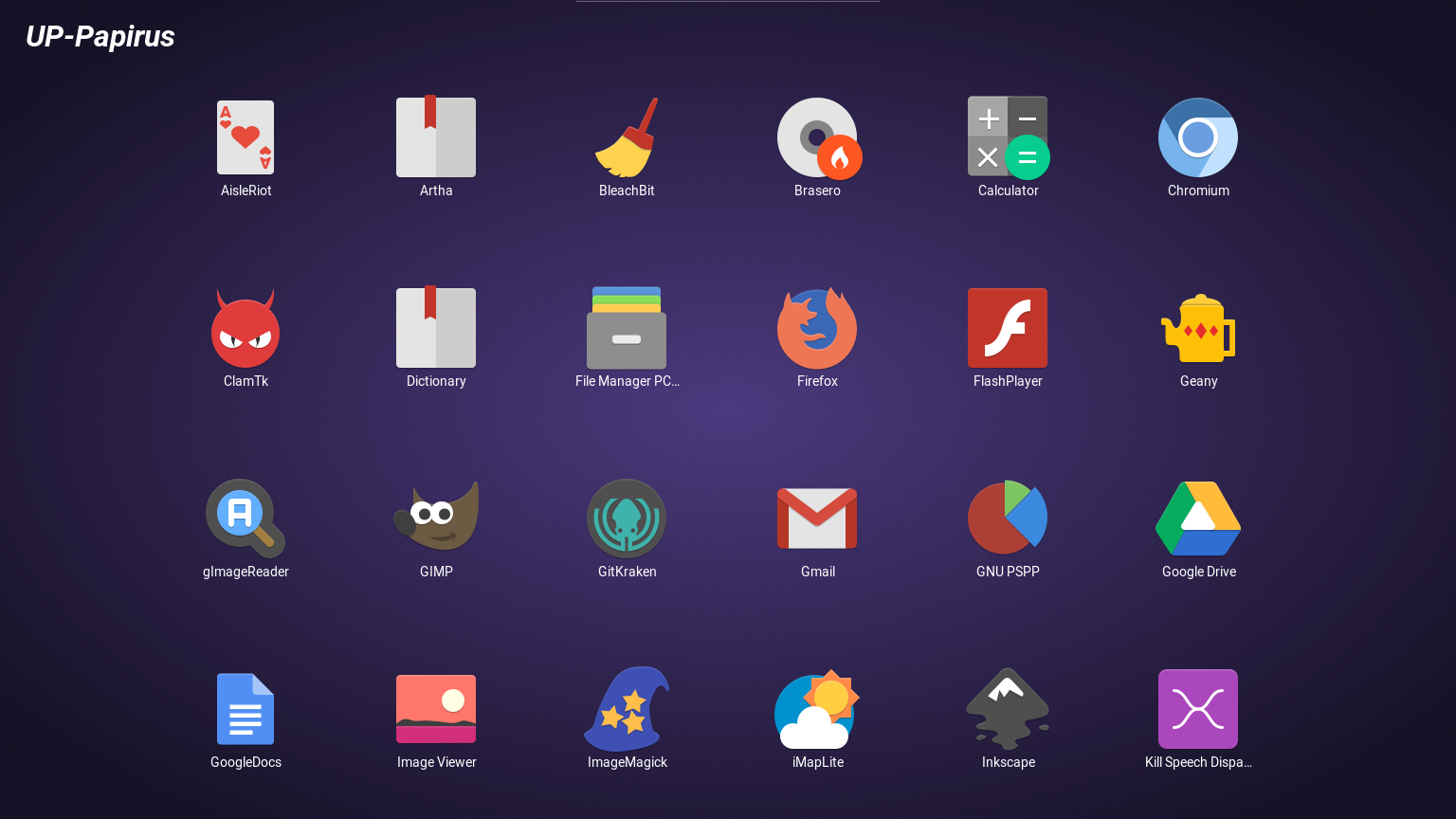1456x819 pixels.
Task: Click the "AisleRiot" label text
Action: (246, 191)
